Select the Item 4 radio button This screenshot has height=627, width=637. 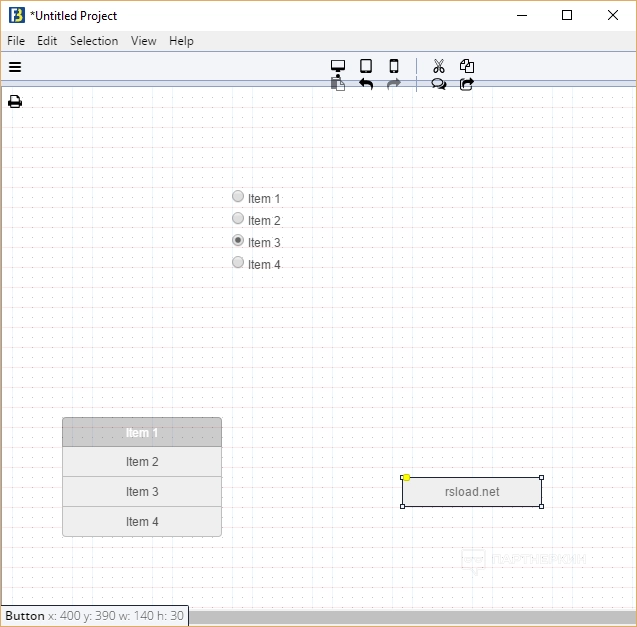click(238, 263)
